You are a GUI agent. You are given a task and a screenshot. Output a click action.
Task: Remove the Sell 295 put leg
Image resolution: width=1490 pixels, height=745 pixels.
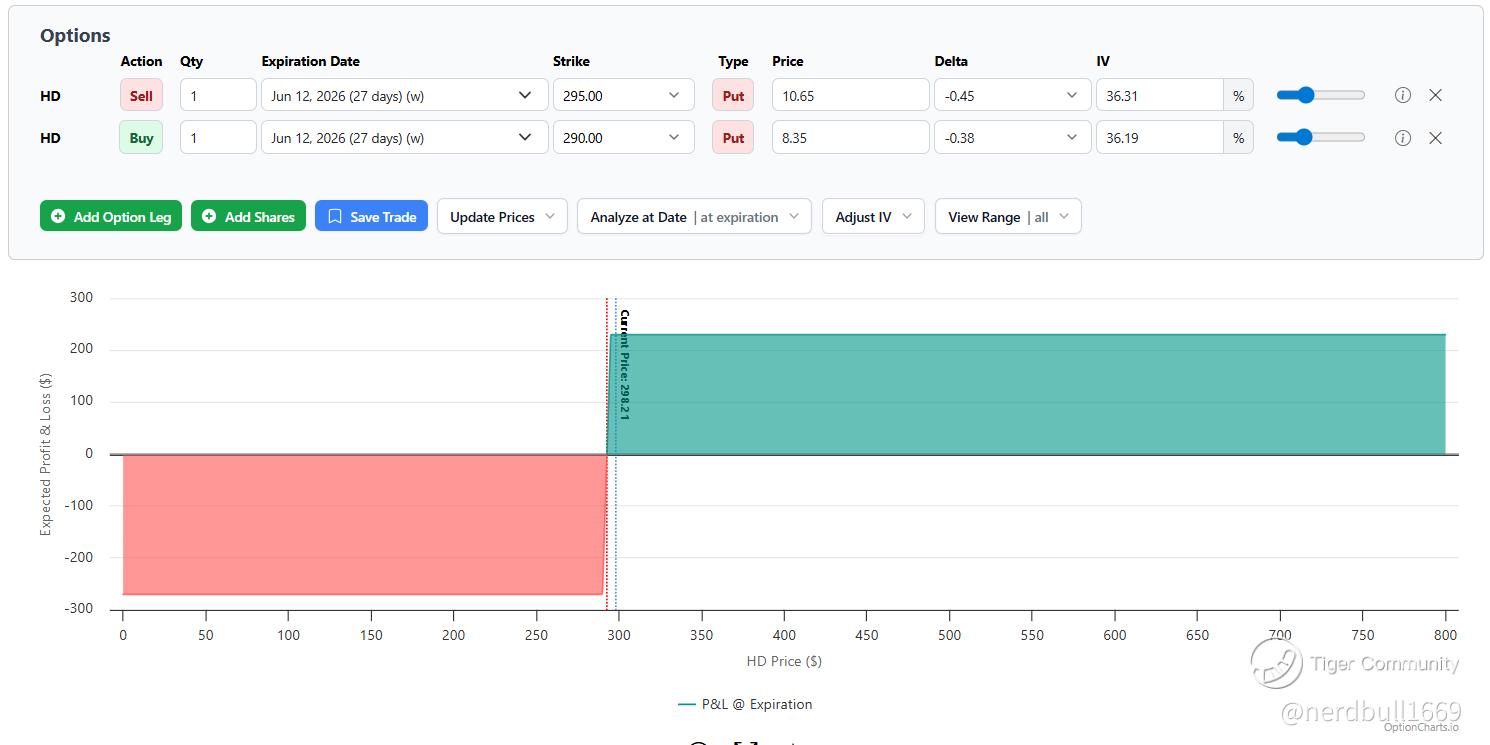point(1435,95)
